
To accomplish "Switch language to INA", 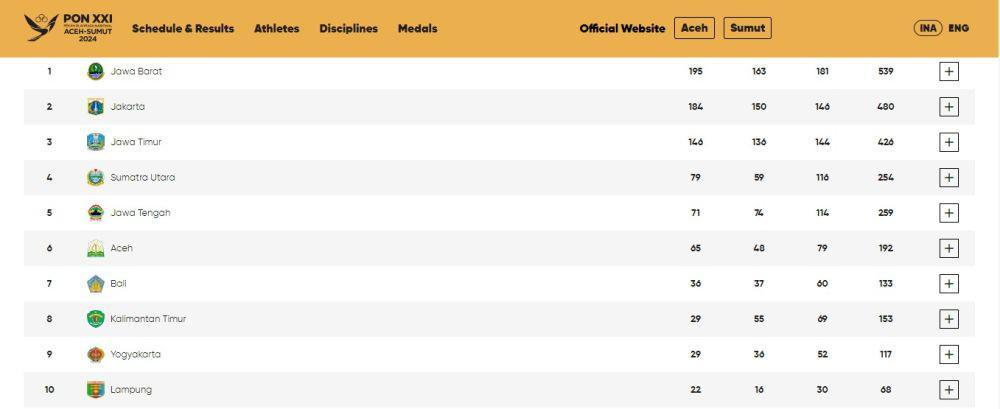I will 928,28.
